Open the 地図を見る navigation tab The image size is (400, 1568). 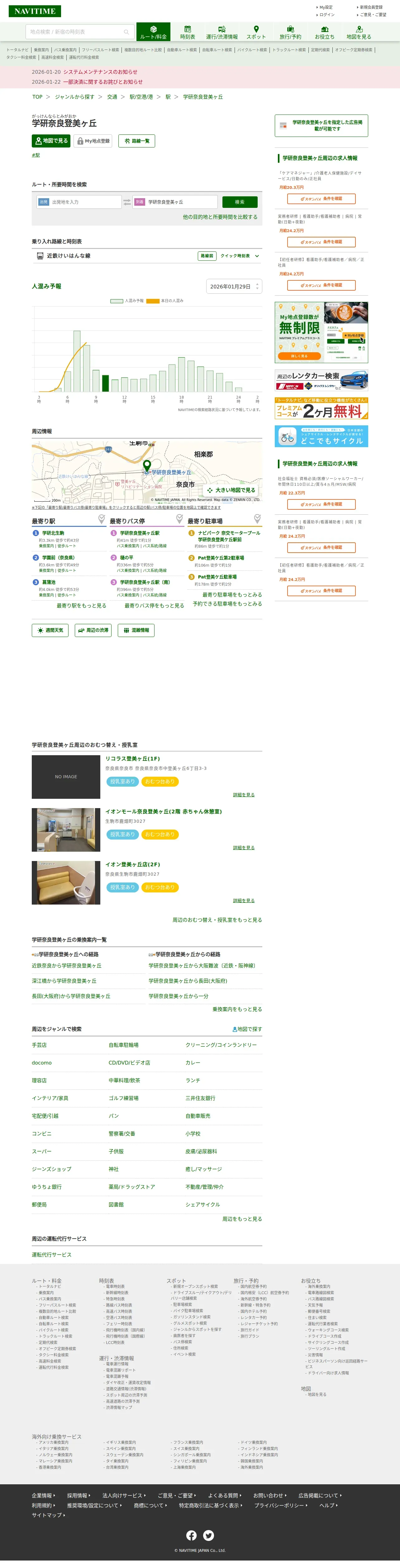pyautogui.click(x=359, y=32)
